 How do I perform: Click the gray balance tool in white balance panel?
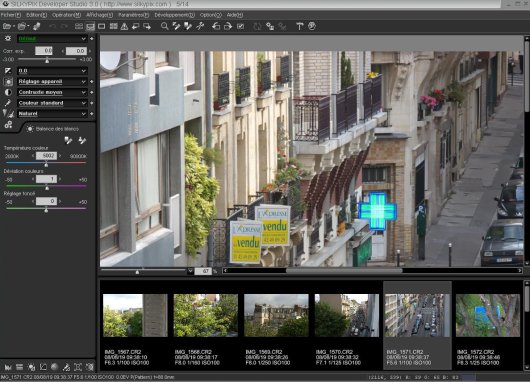(68, 141)
